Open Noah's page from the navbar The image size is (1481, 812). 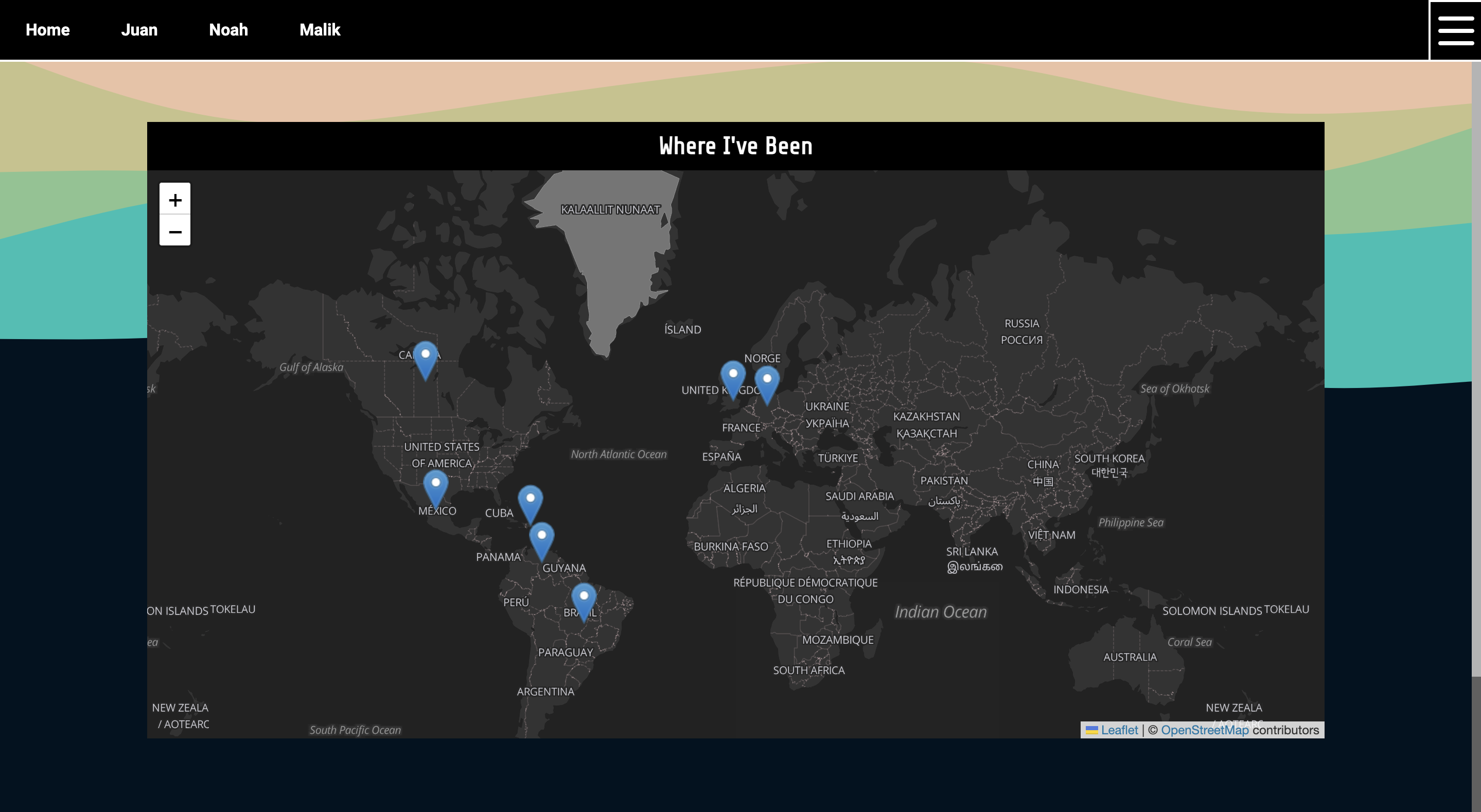pos(228,30)
